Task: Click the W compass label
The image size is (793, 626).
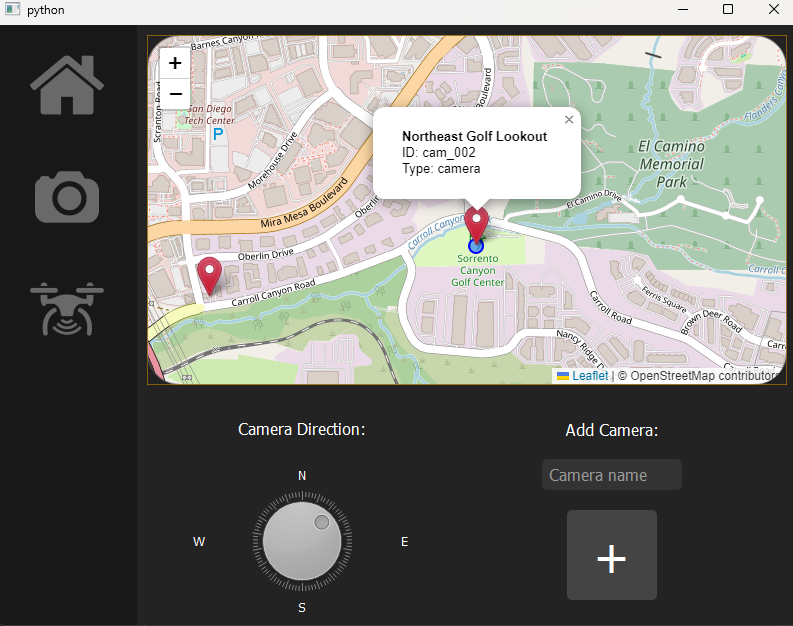Action: coord(199,542)
